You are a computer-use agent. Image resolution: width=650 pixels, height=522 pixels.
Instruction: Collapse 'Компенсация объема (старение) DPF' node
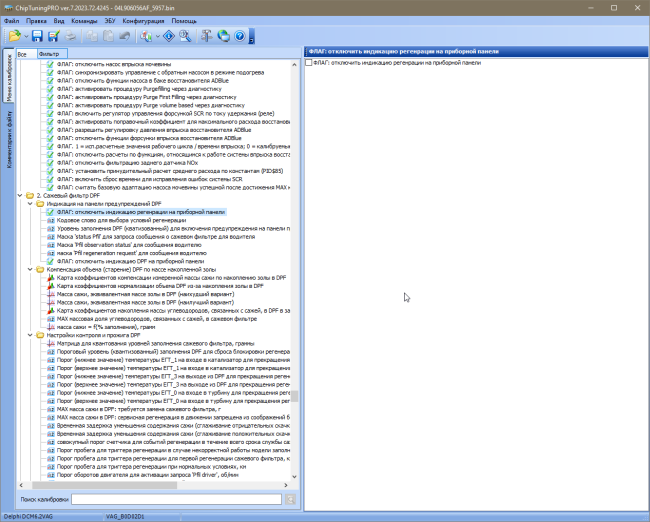pyautogui.click(x=30, y=269)
